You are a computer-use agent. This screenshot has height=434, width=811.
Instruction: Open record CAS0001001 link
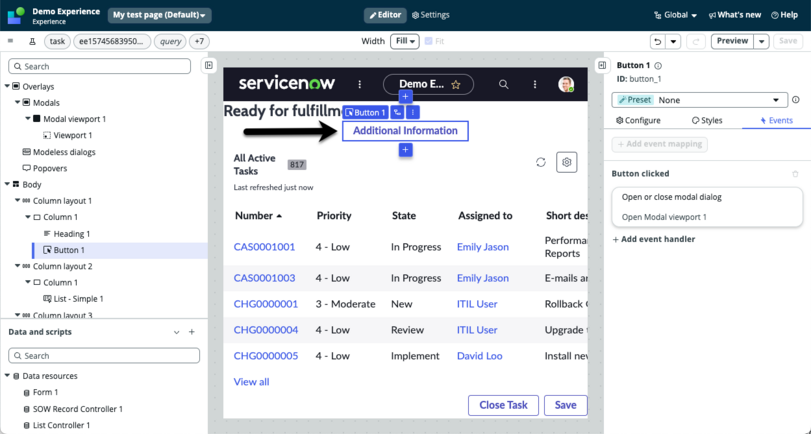[x=264, y=247]
